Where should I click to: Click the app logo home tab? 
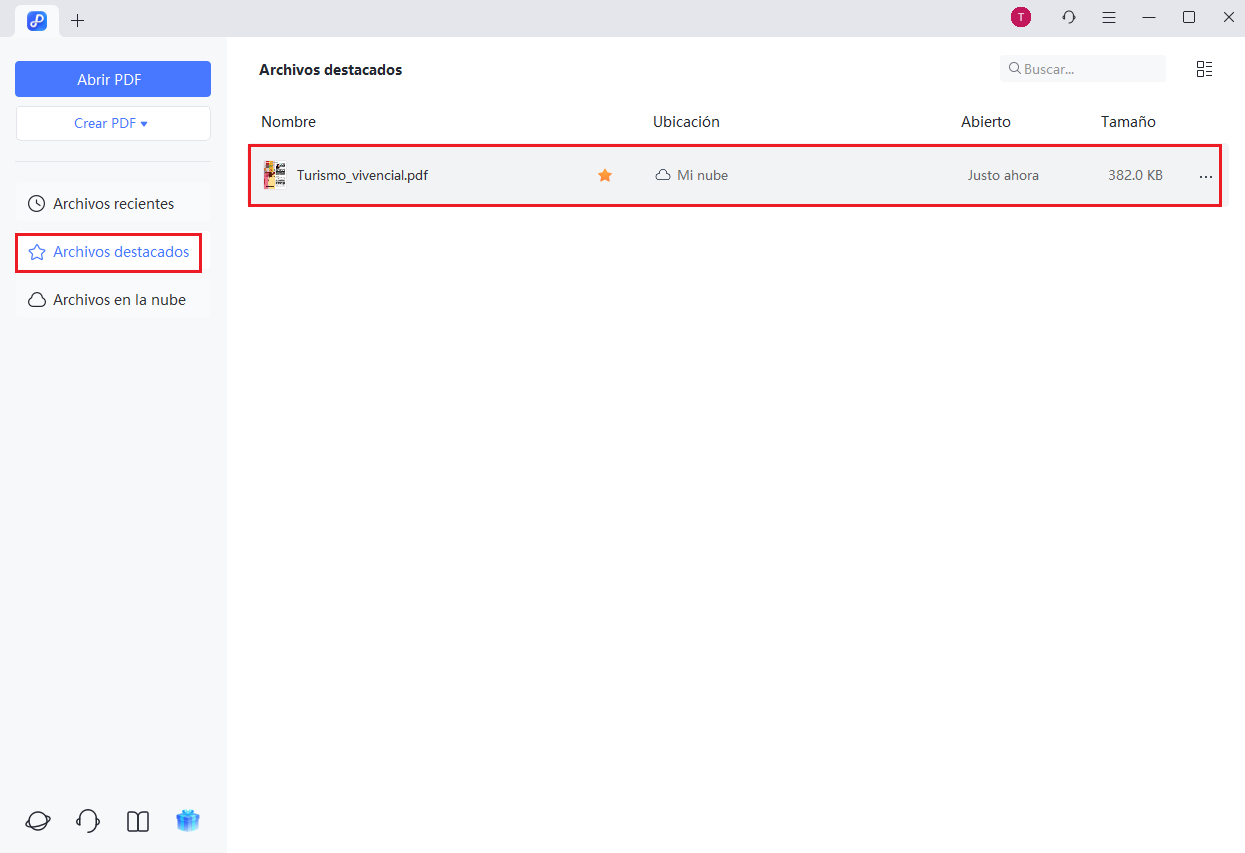(37, 19)
